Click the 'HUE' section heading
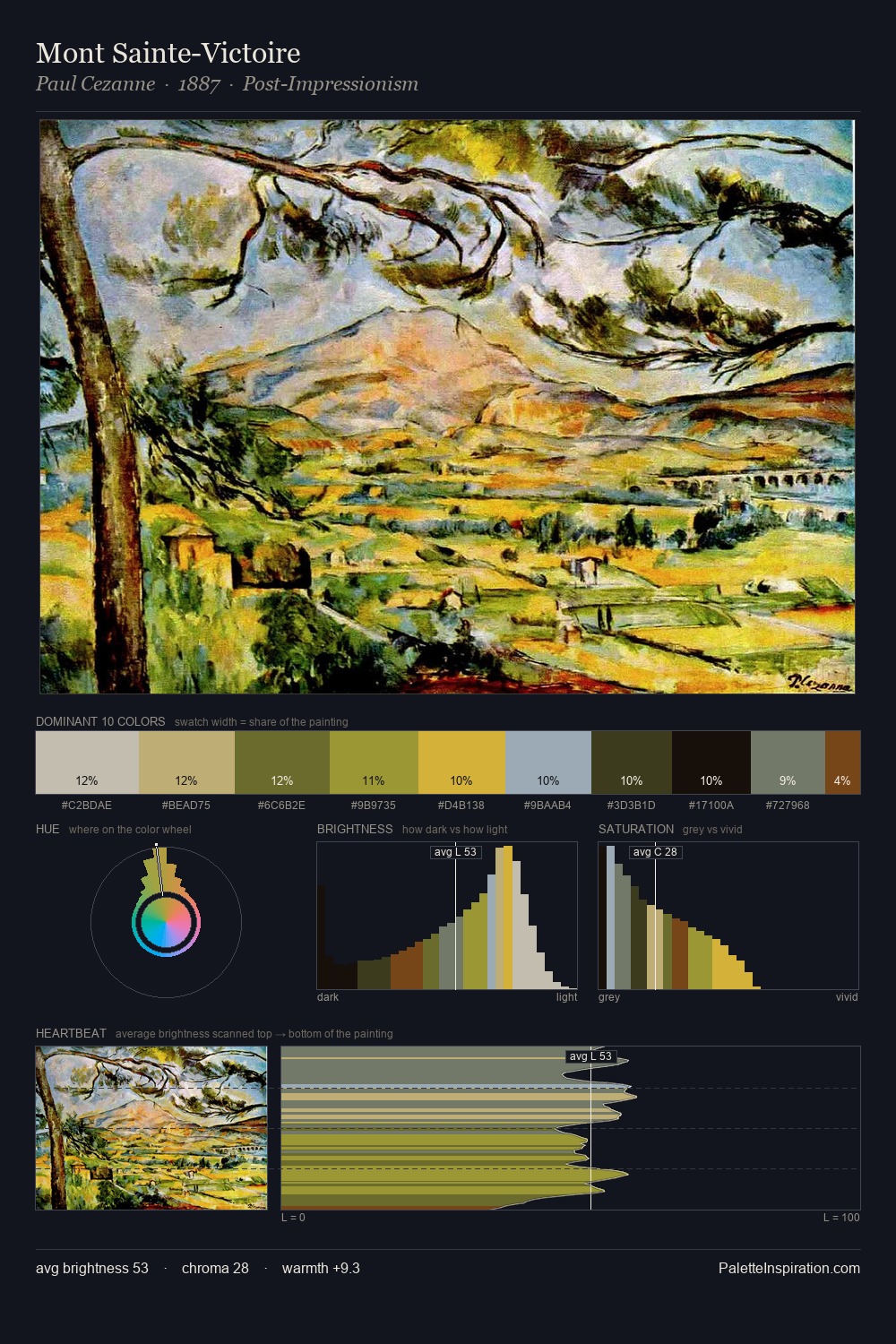Viewport: 896px width, 1344px height. 47,829
